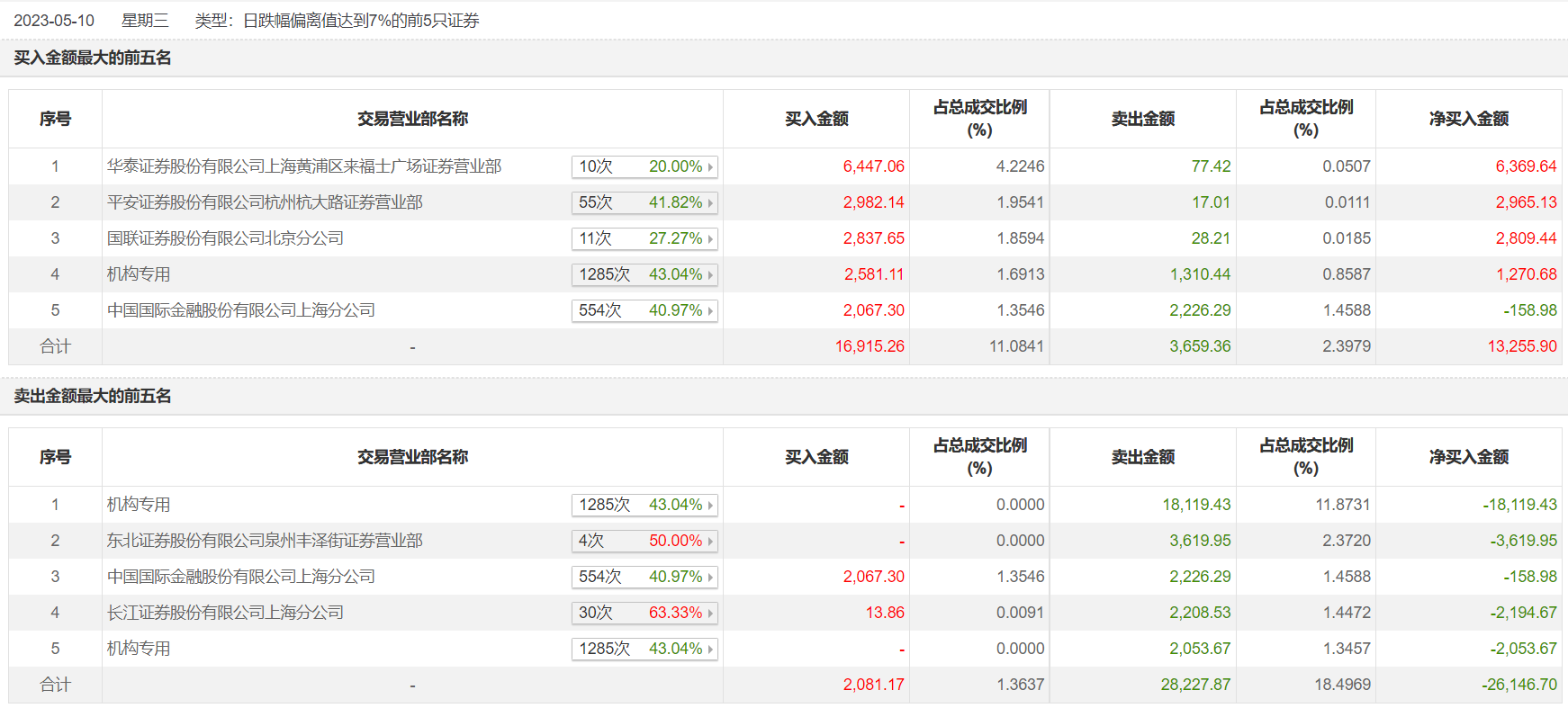This screenshot has height=708, width=1568.
Task: Click the 买入金额最大的前五名 section heading
Action: [x=93, y=58]
